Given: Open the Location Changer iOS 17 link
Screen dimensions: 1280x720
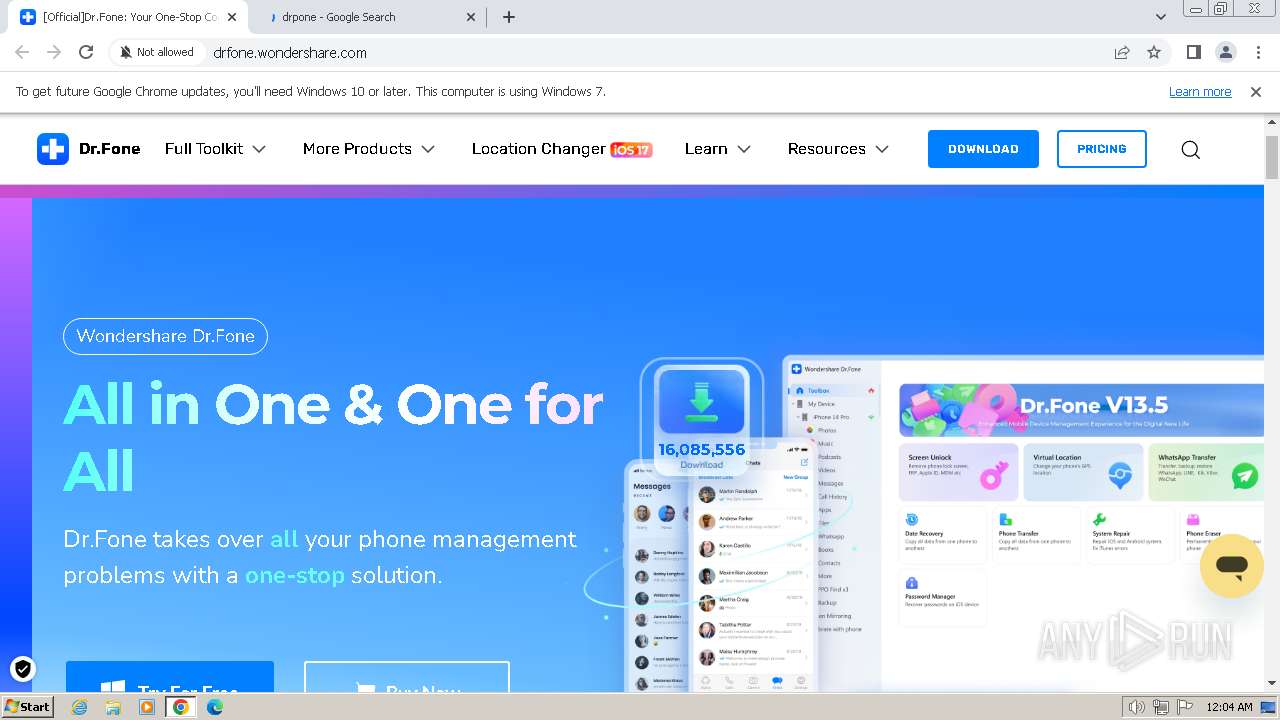Looking at the screenshot, I should point(562,149).
